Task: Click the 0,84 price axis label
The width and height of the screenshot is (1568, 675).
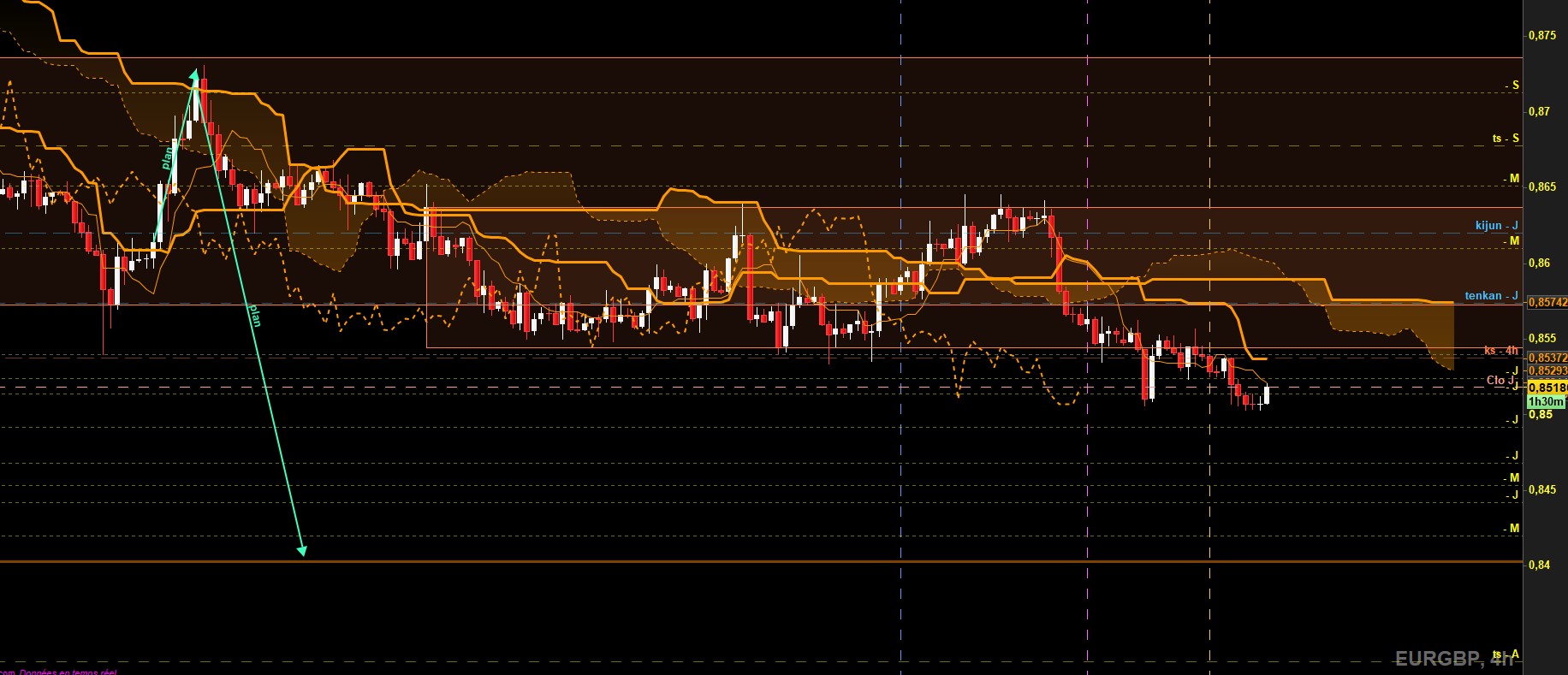Action: (x=1539, y=565)
